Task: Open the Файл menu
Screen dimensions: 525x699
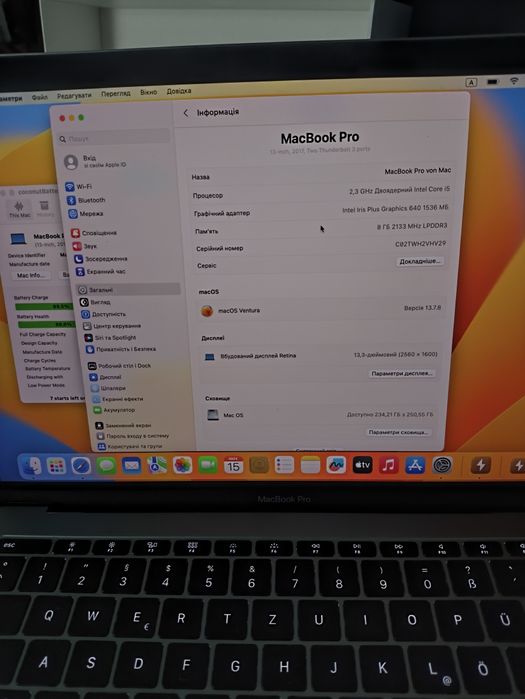Action: tap(39, 97)
